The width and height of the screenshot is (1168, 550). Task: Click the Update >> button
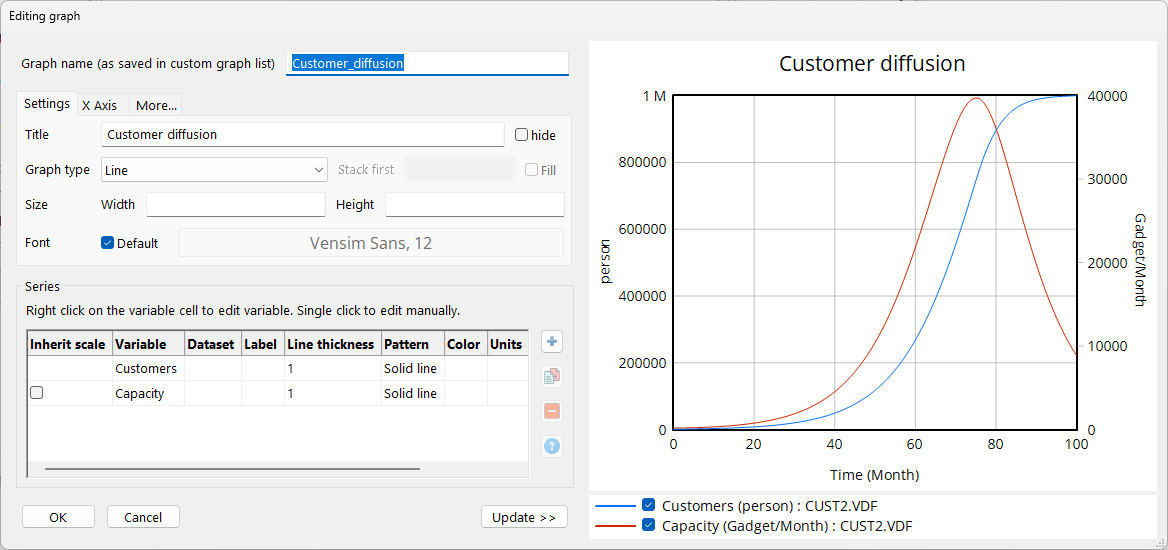point(524,517)
